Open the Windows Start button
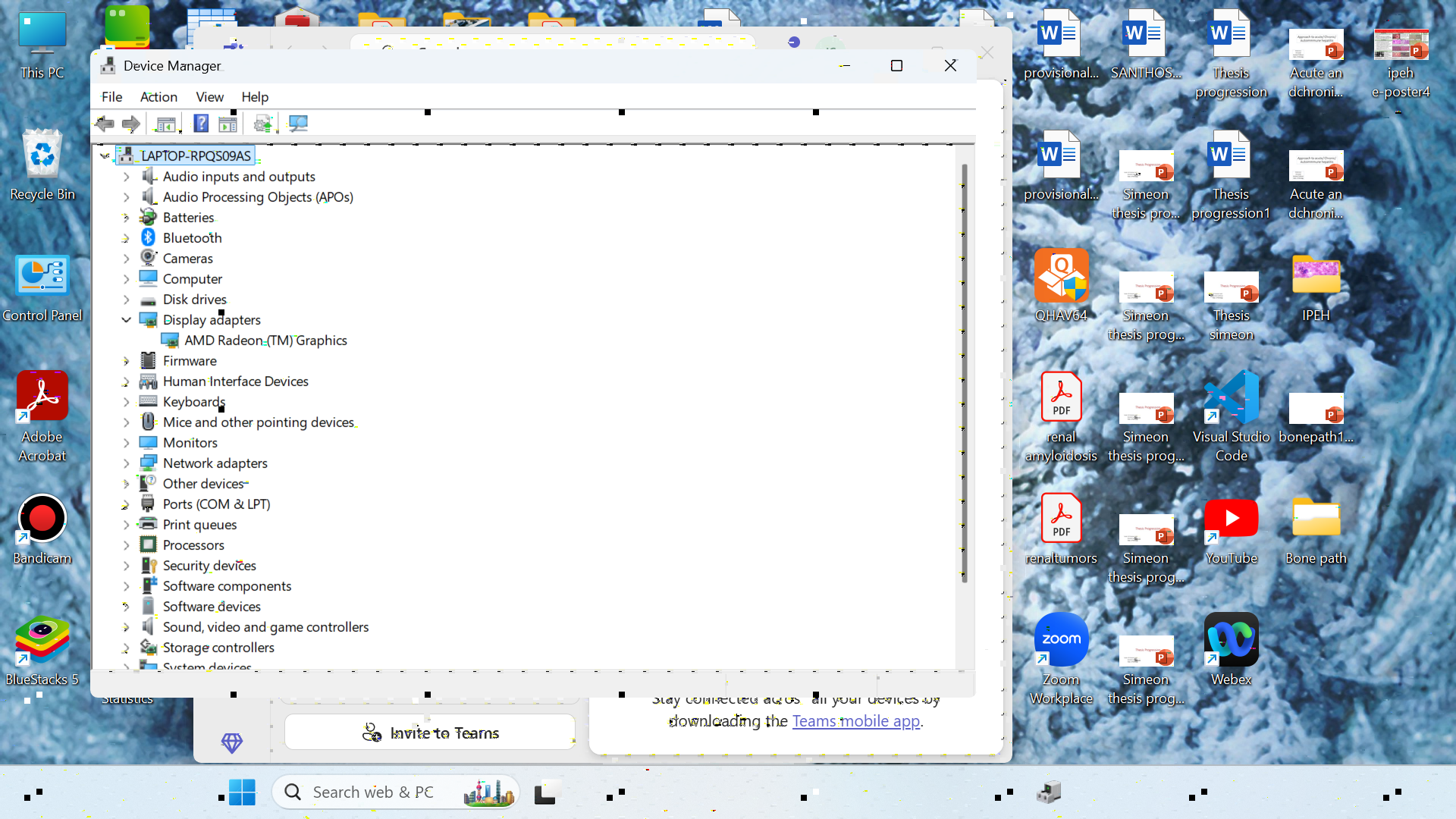The width and height of the screenshot is (1456, 819). tap(242, 792)
